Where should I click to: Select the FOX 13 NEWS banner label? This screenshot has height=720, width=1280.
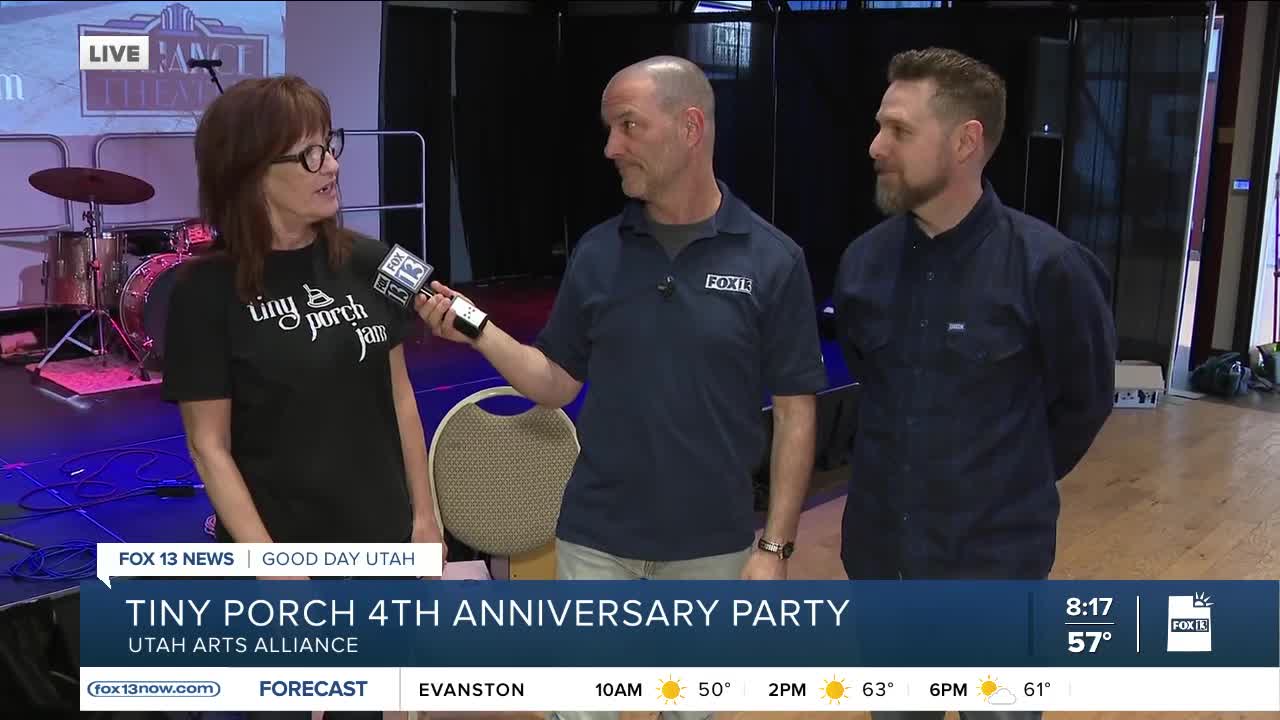pos(176,559)
